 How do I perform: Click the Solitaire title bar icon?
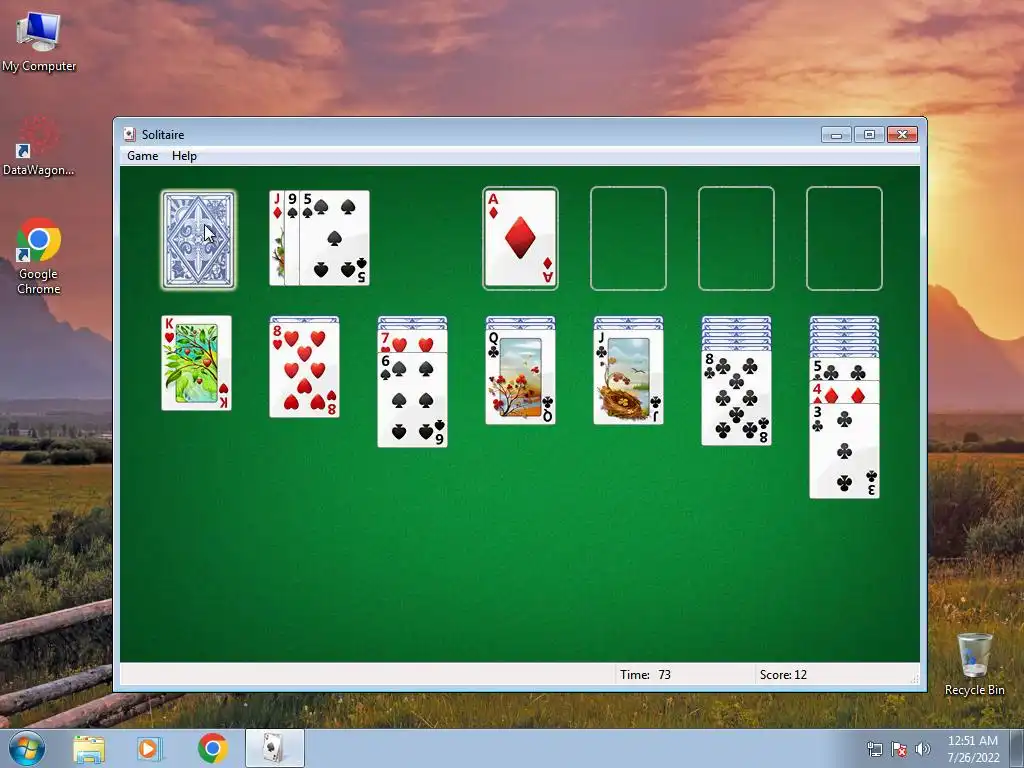click(x=130, y=135)
